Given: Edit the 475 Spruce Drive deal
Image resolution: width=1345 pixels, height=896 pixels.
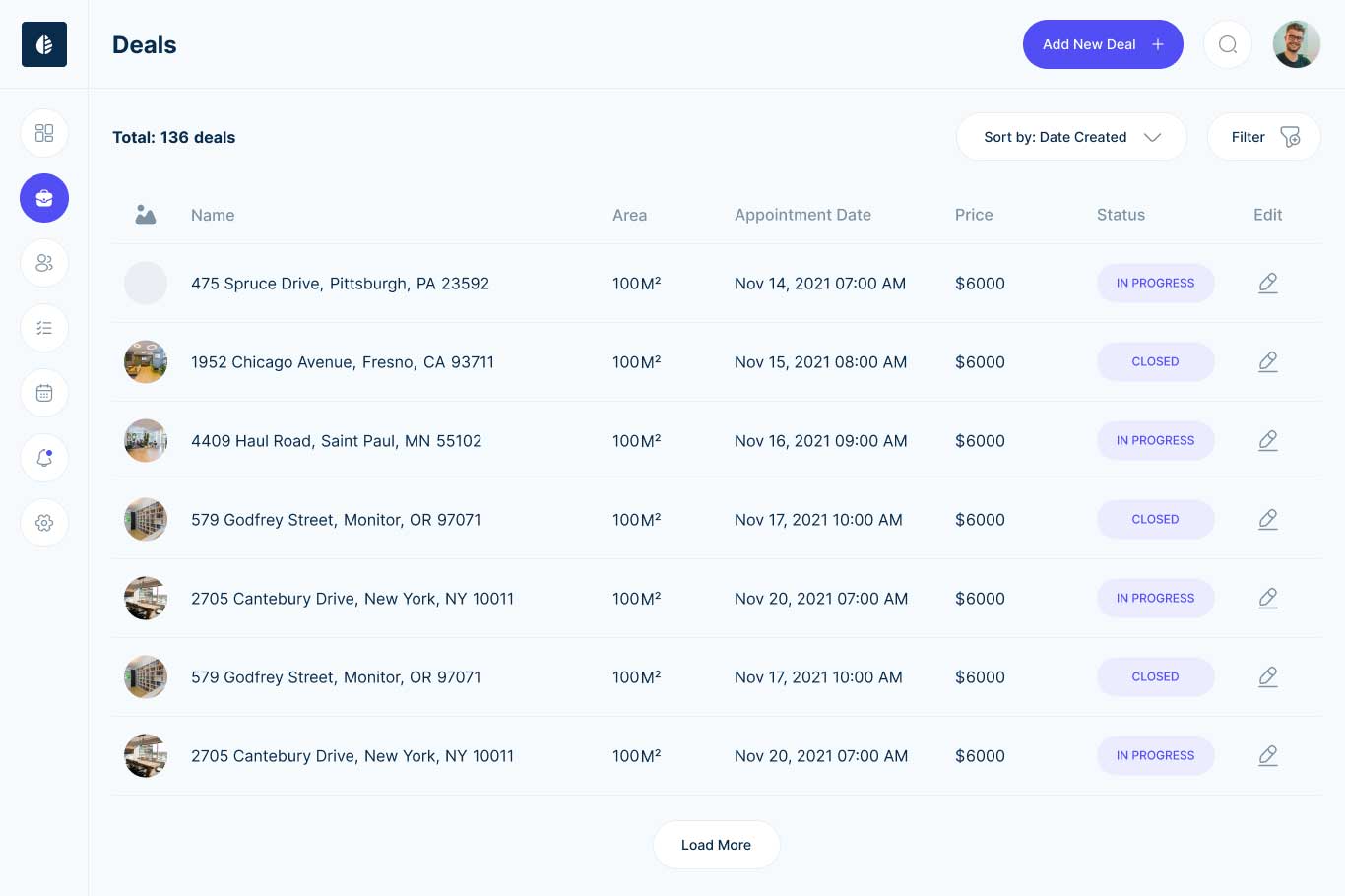Looking at the screenshot, I should pyautogui.click(x=1268, y=284).
